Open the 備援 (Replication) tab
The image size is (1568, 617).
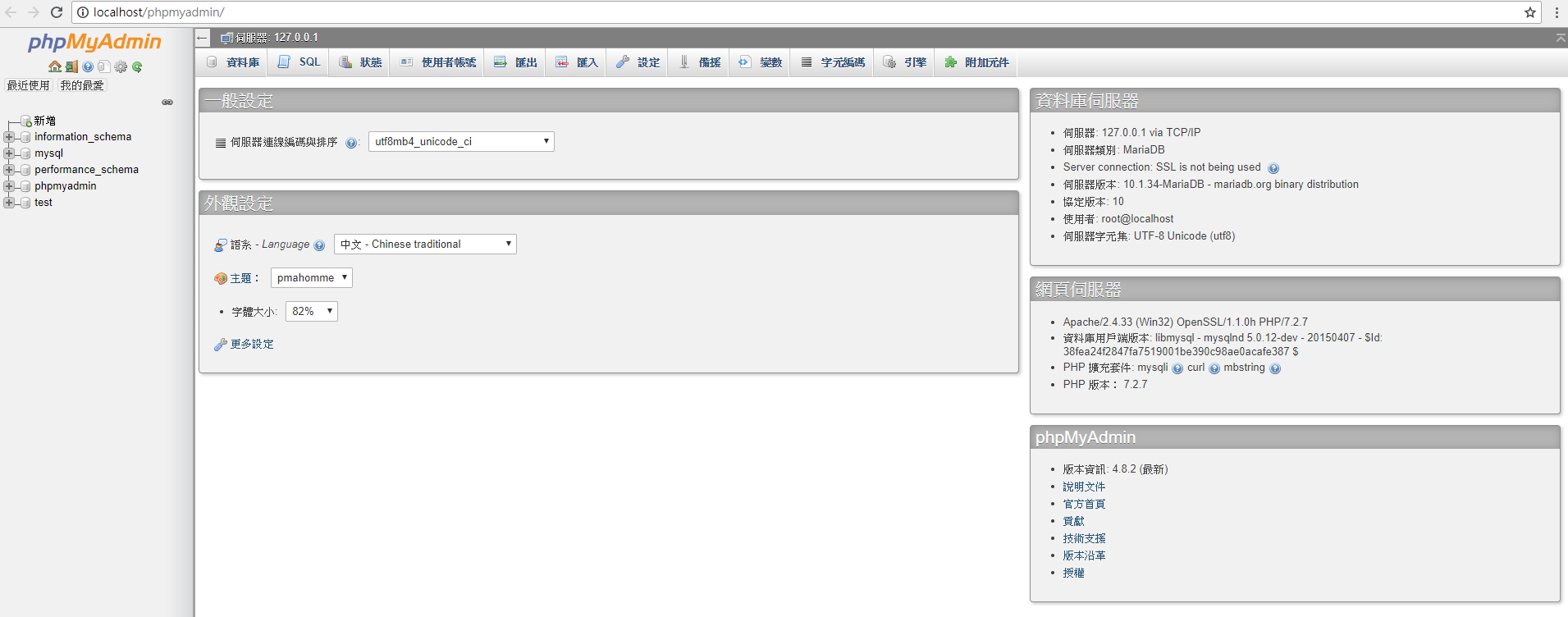699,62
